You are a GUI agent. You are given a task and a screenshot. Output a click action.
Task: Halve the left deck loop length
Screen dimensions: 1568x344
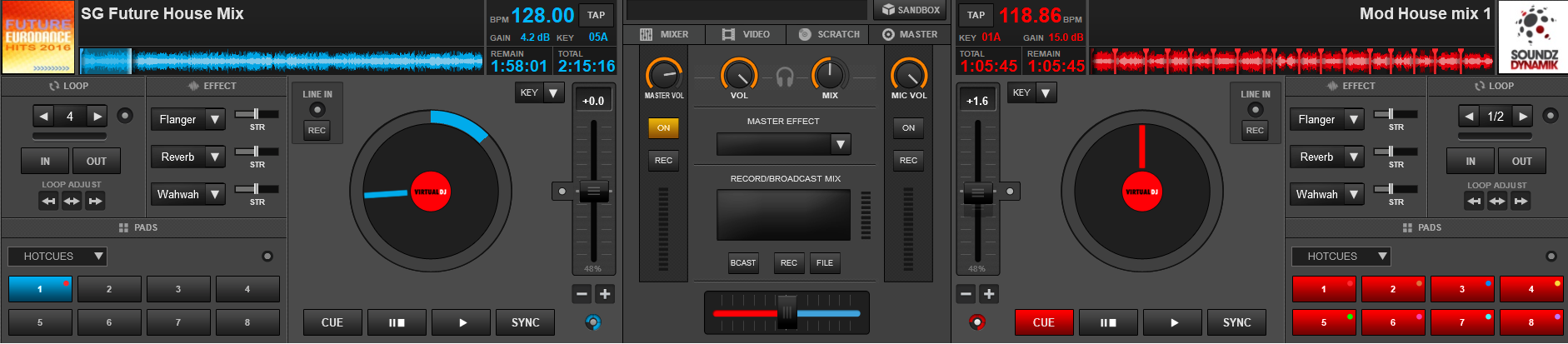(44, 117)
